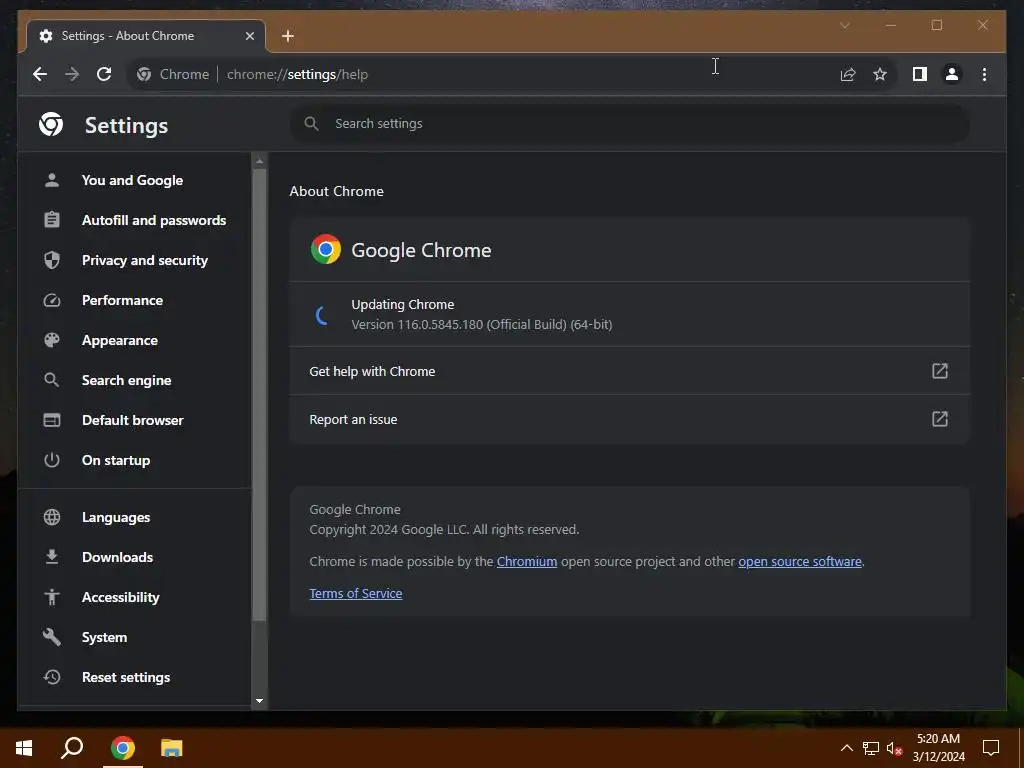Image resolution: width=1024 pixels, height=768 pixels.
Task: Go back with the browser back arrow
Action: [x=40, y=74]
